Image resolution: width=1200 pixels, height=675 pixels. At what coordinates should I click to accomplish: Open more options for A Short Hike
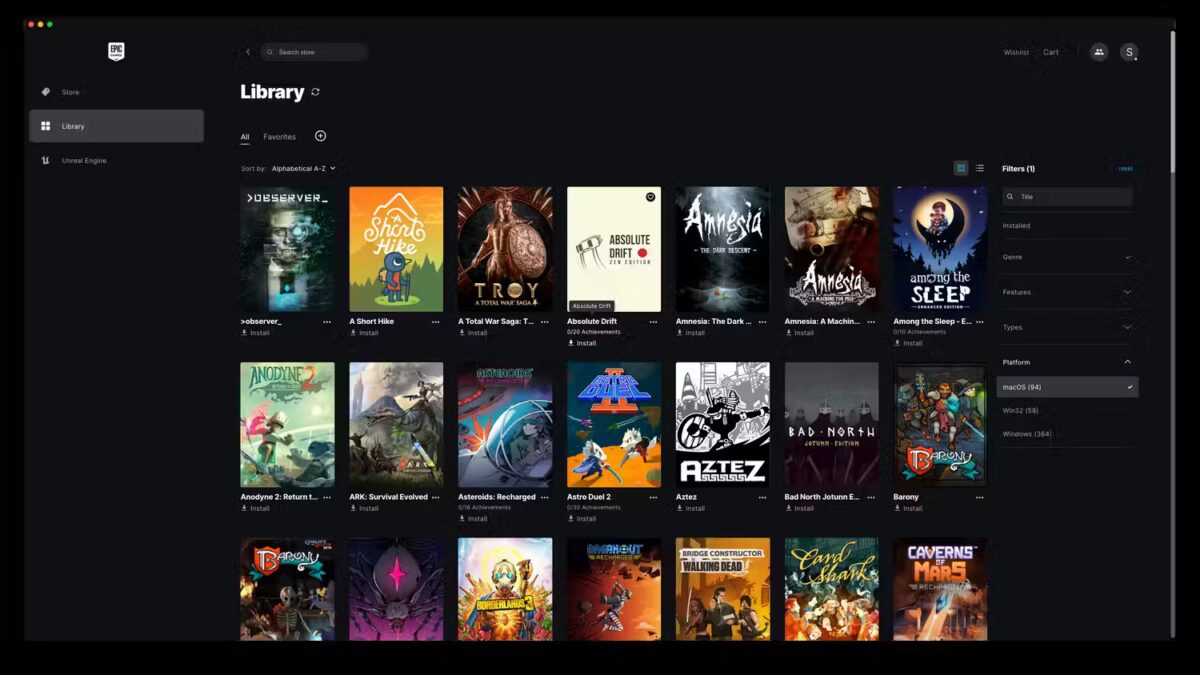[436, 322]
